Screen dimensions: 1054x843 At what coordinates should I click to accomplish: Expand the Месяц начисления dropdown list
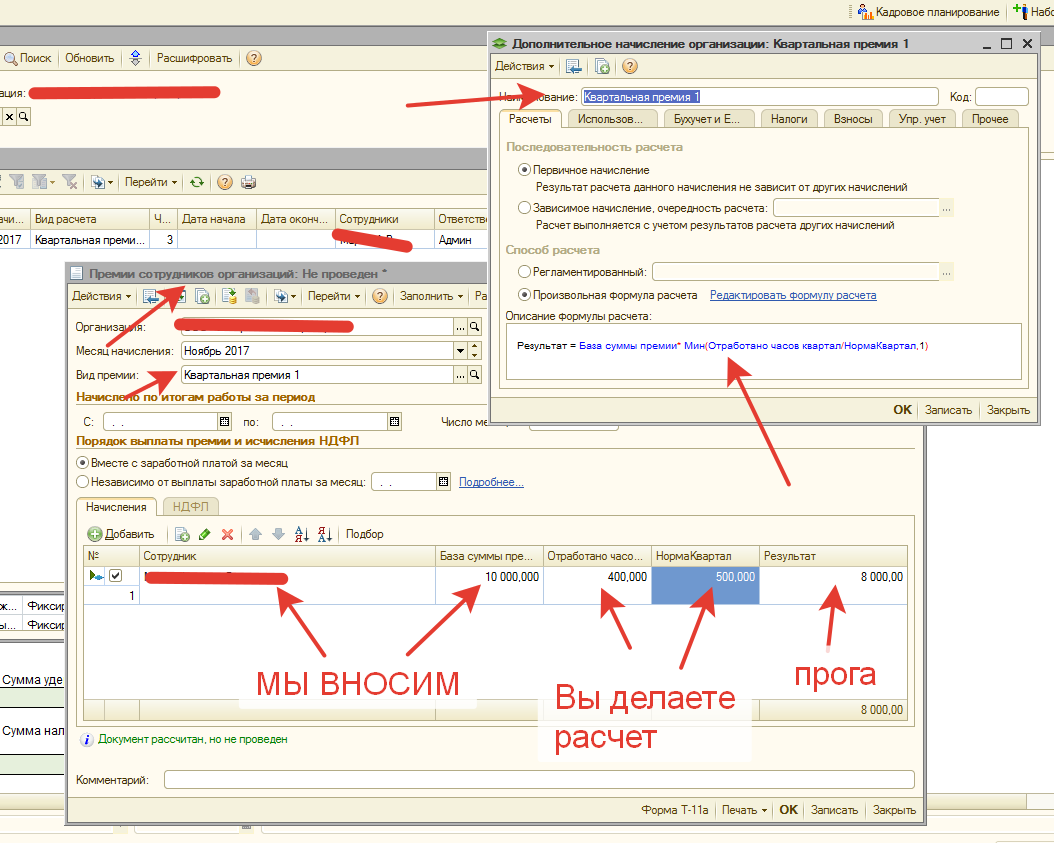pyautogui.click(x=461, y=351)
